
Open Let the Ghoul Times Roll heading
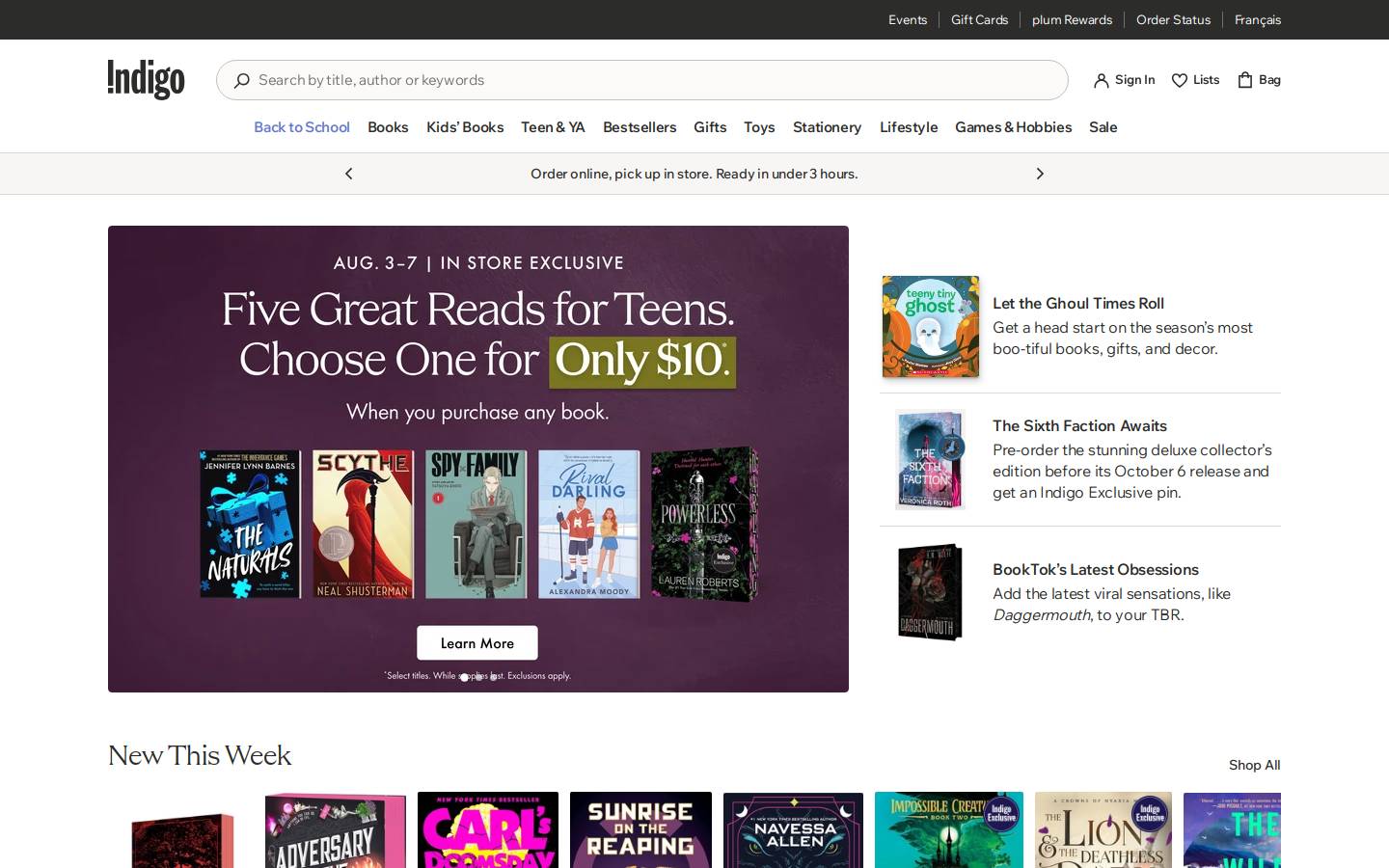tap(1078, 303)
